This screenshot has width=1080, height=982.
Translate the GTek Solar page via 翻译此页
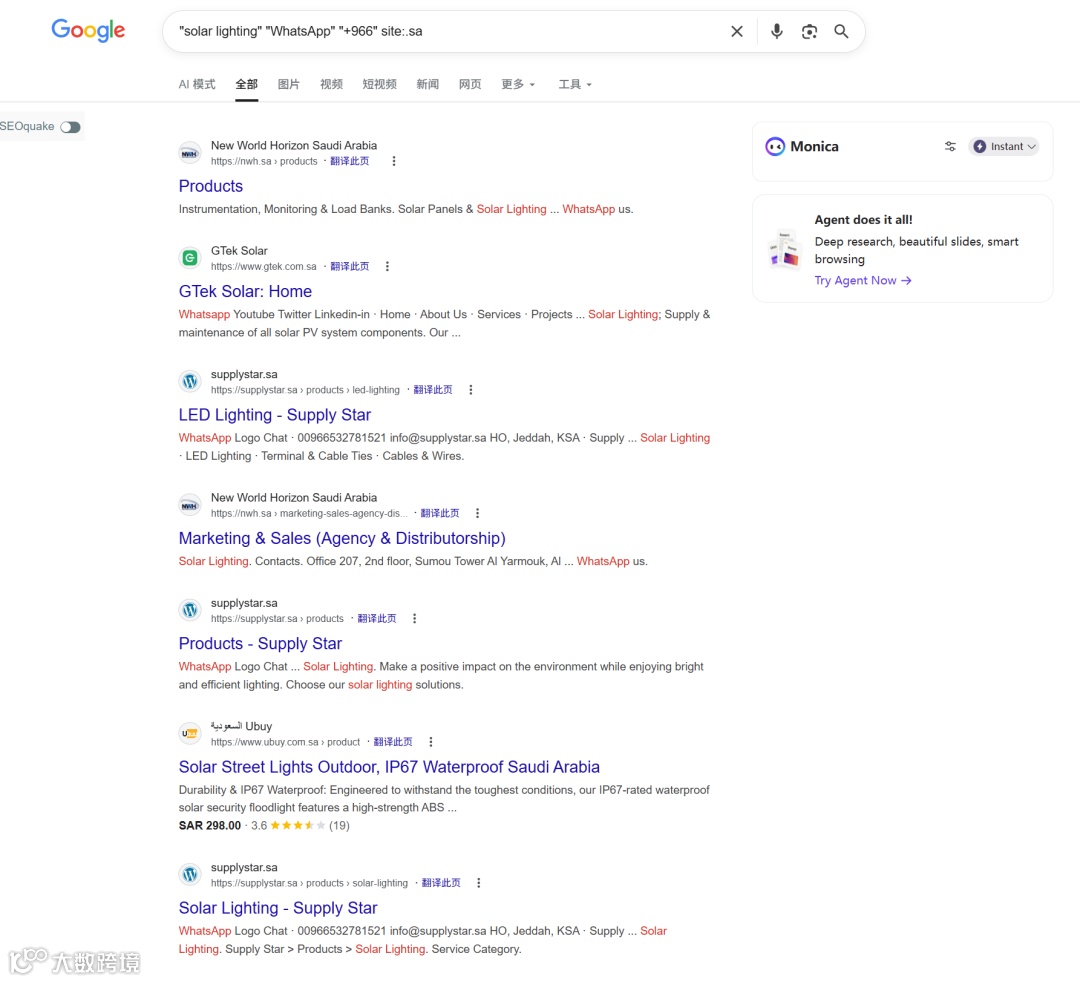350,267
